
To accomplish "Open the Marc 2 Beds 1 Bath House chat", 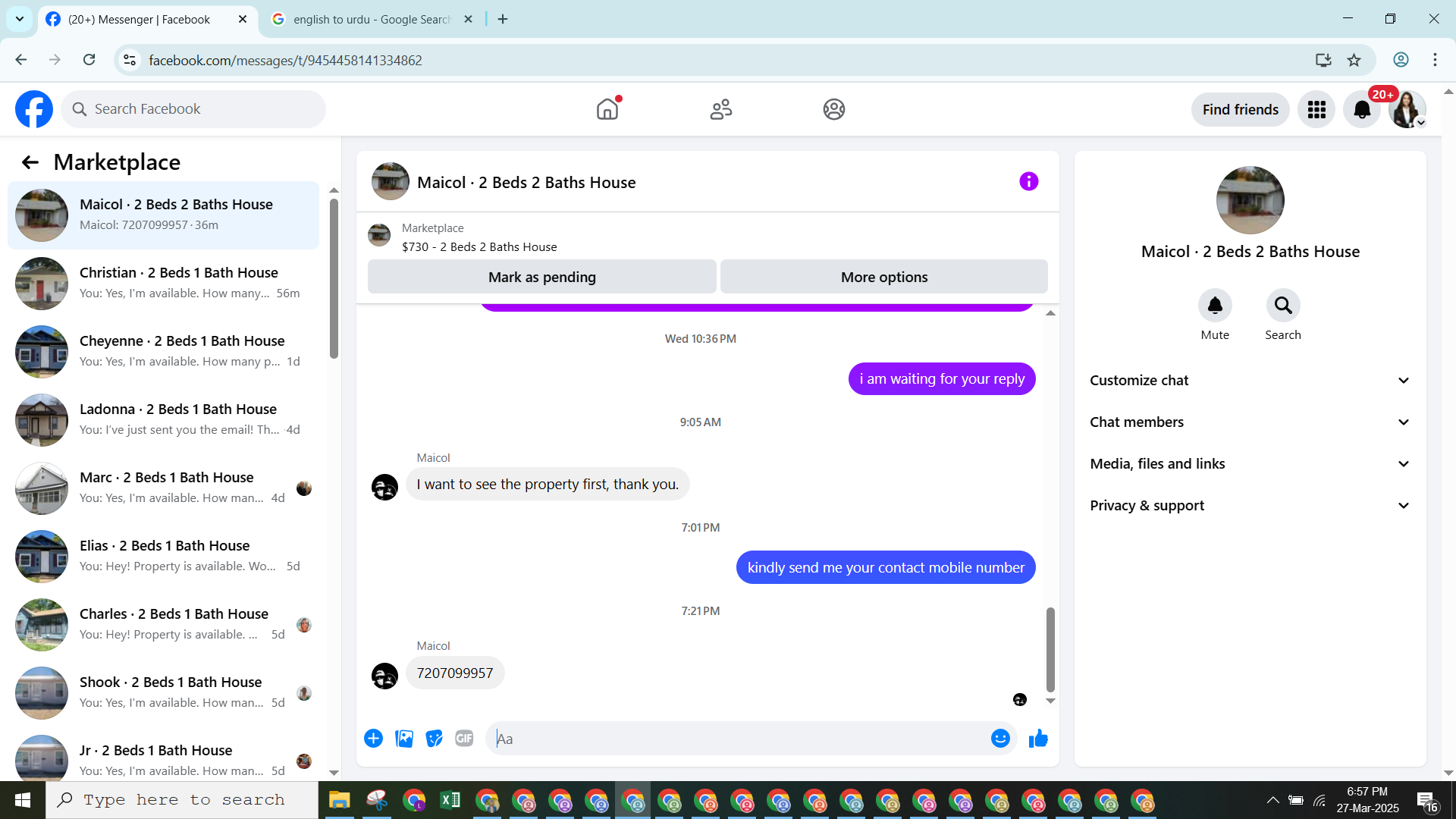I will [x=163, y=488].
